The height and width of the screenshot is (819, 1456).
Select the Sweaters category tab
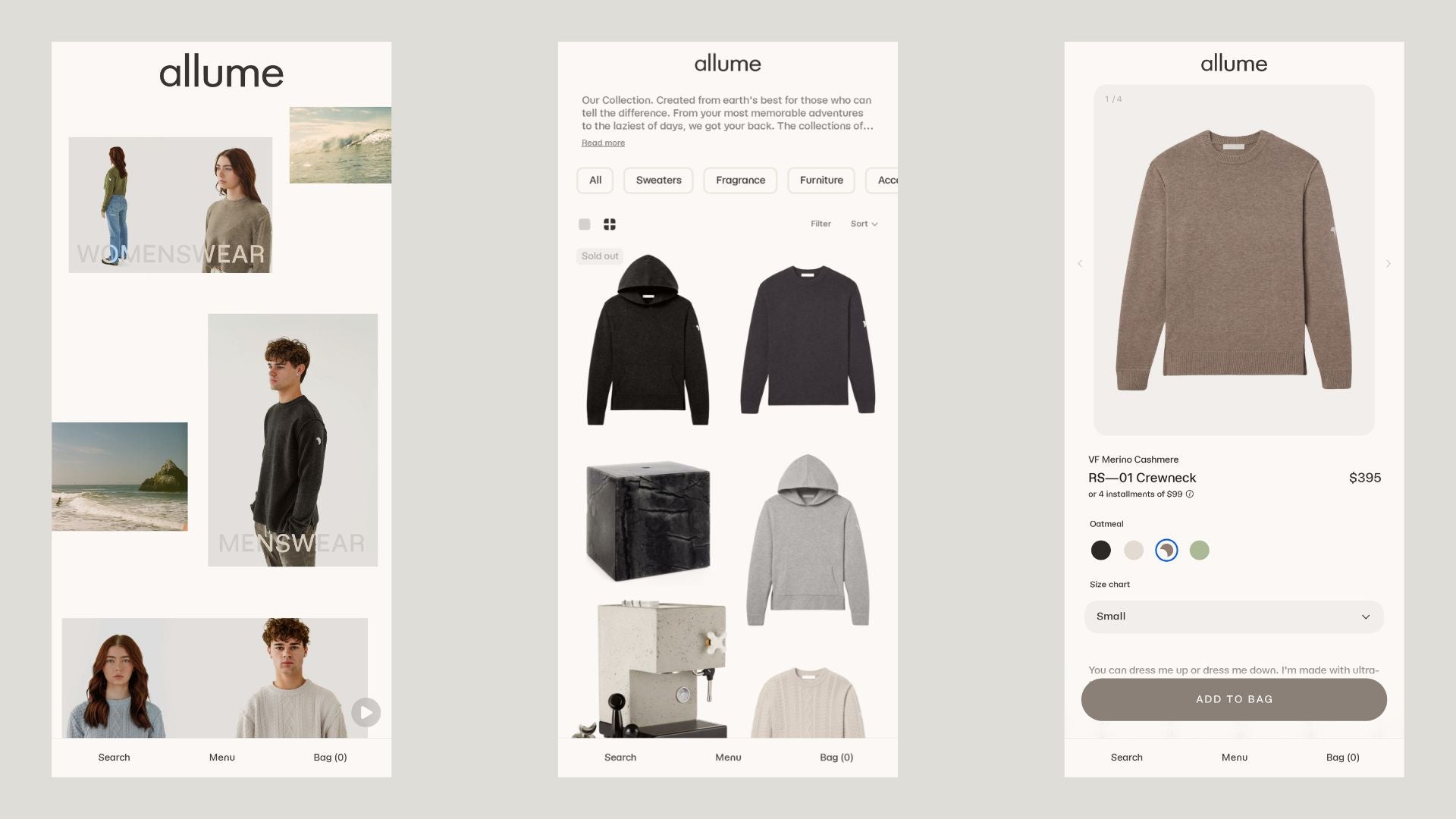coord(658,180)
